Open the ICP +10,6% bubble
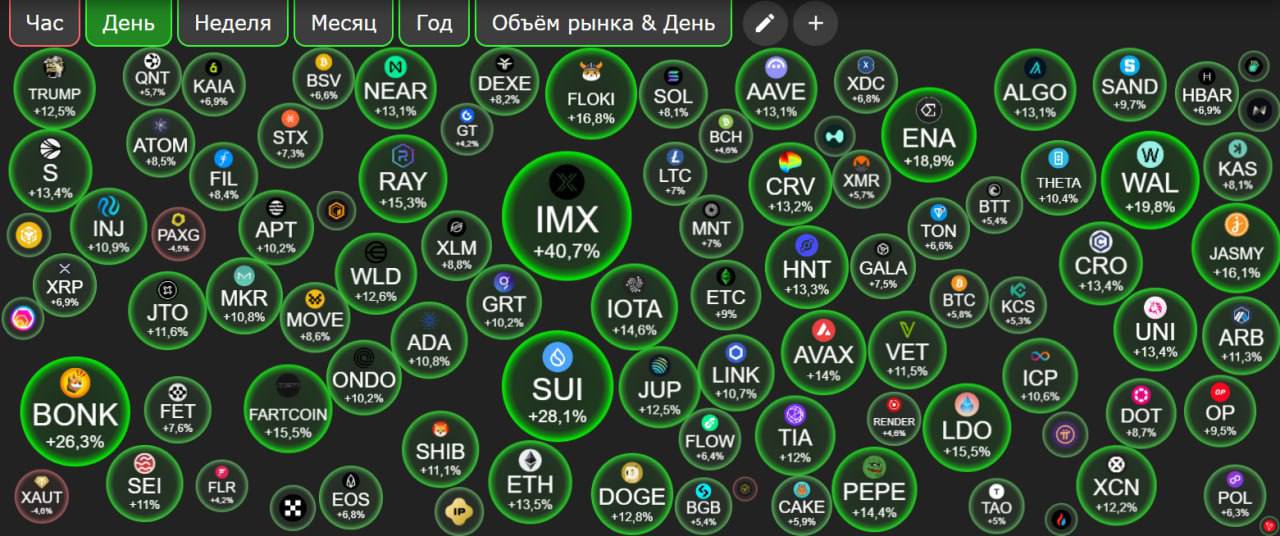 click(1040, 376)
